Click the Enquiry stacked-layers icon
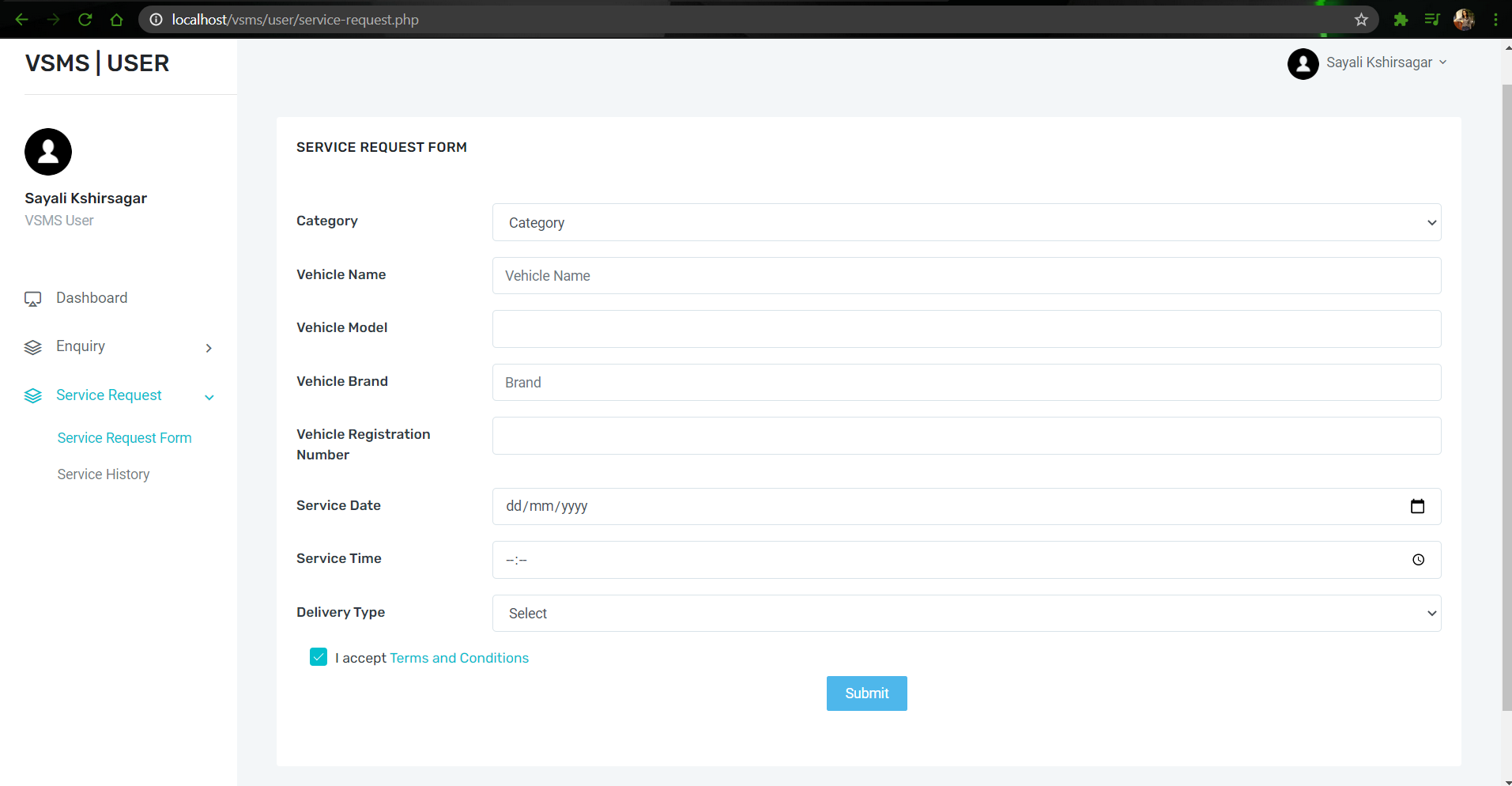1512x786 pixels. point(32,346)
